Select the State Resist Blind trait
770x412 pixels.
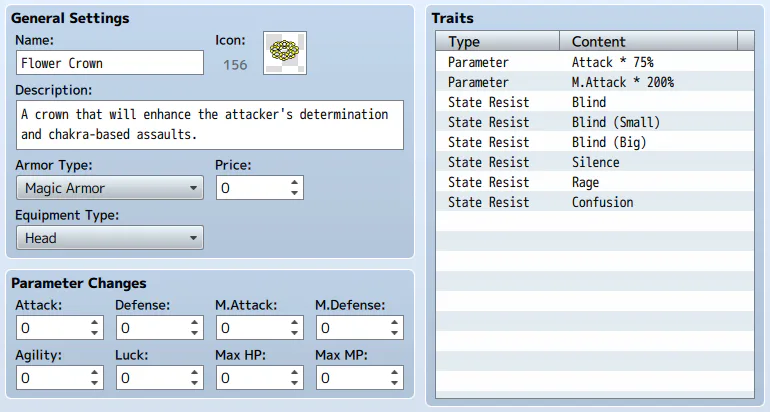[x=595, y=102]
